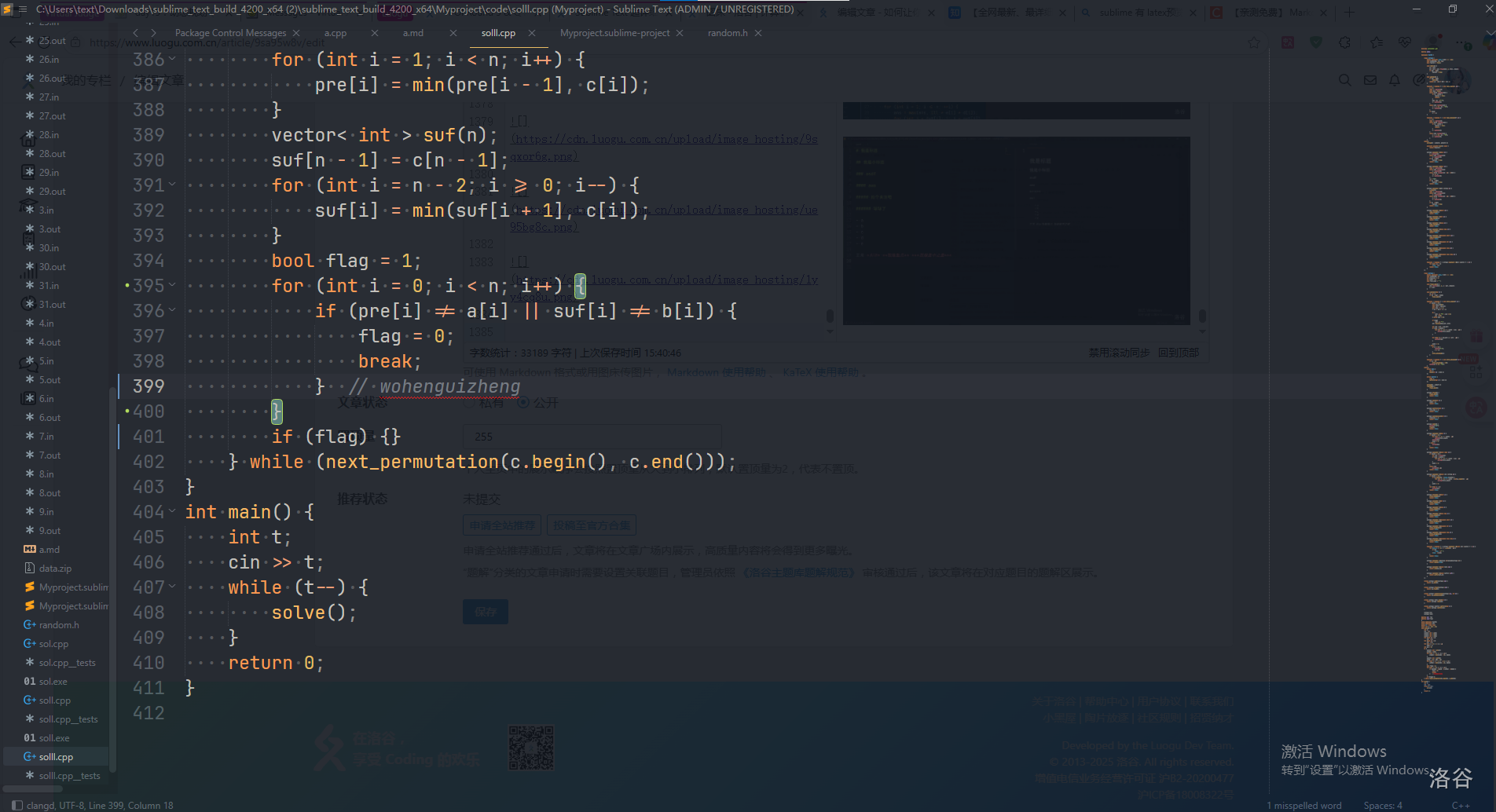The width and height of the screenshot is (1496, 812).
Task: Fold the if block at line 396
Action: (x=172, y=311)
